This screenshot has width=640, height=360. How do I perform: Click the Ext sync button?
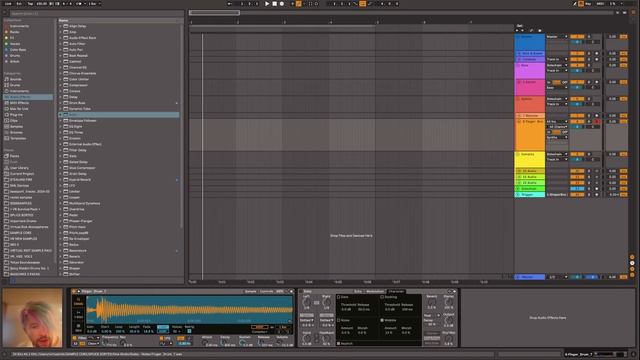(x=19, y=4)
